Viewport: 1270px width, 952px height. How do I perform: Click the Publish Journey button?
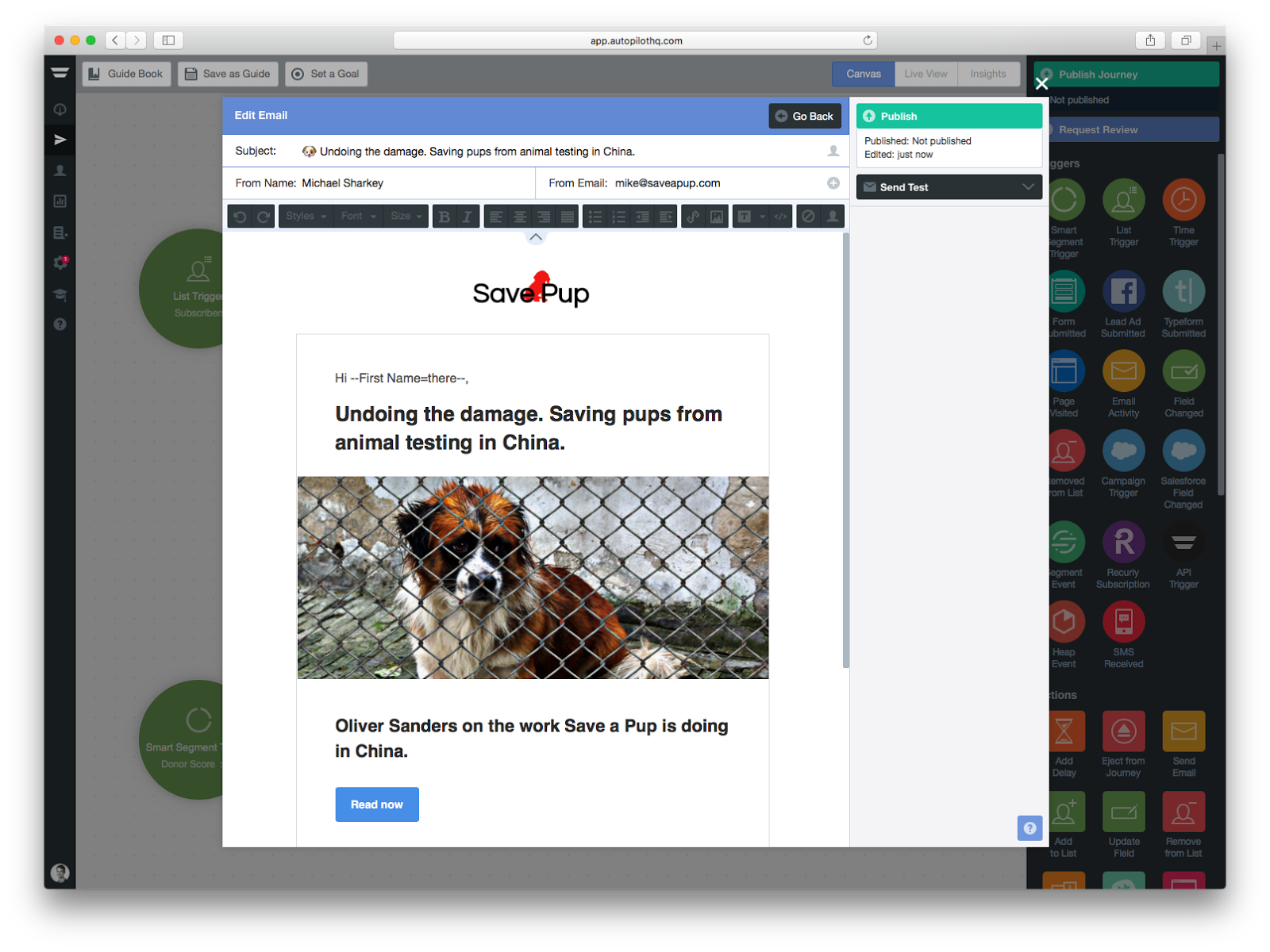click(x=1126, y=75)
